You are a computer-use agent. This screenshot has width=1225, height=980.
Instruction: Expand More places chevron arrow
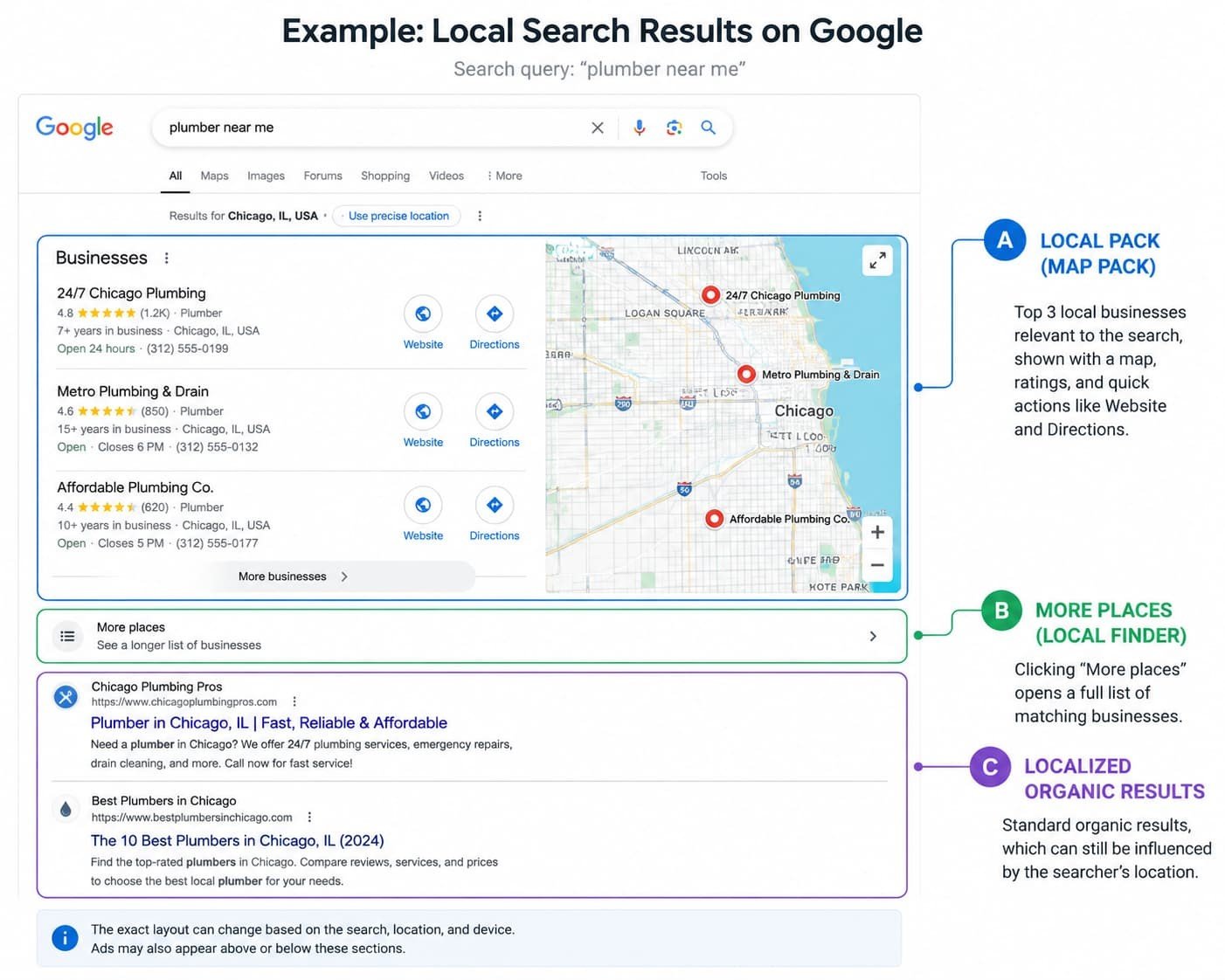coord(873,636)
